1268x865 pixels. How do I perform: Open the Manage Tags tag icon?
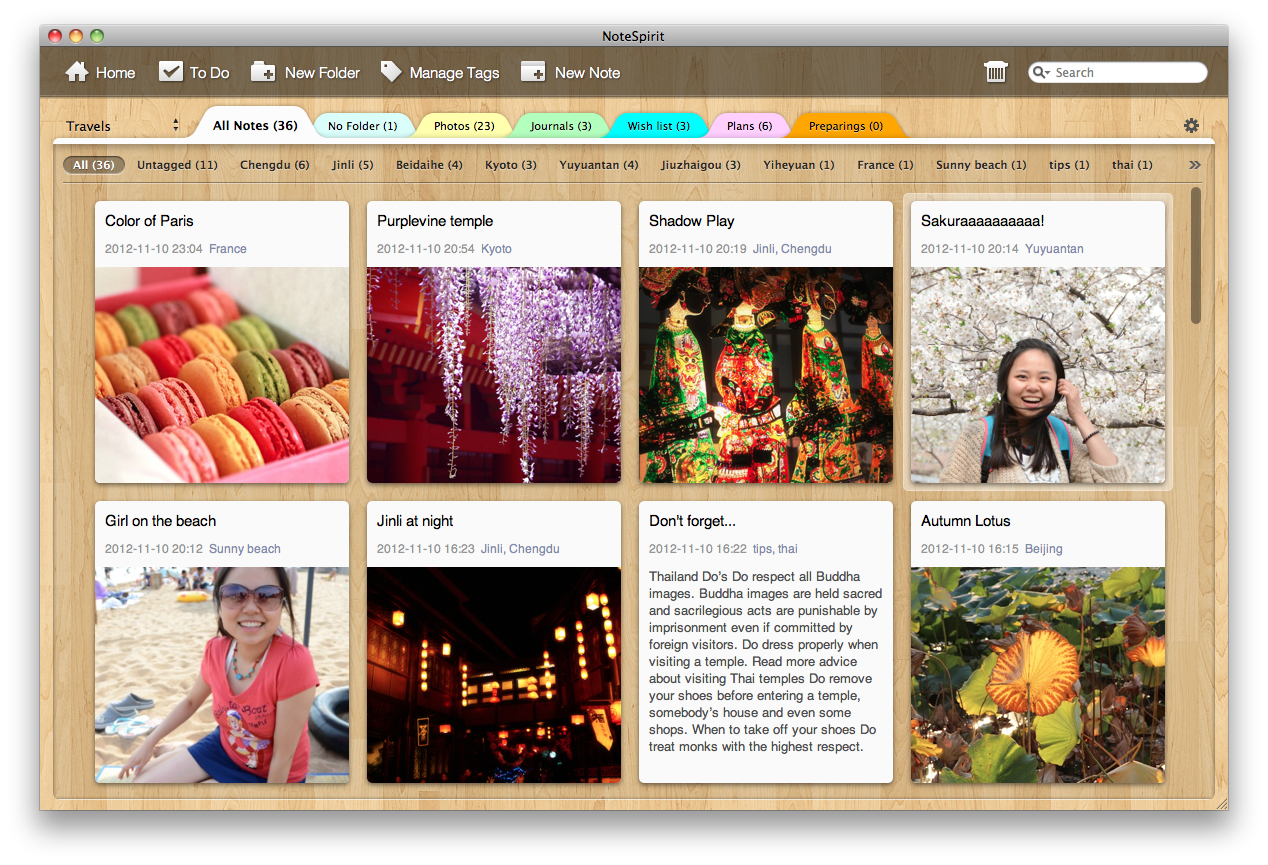point(391,72)
